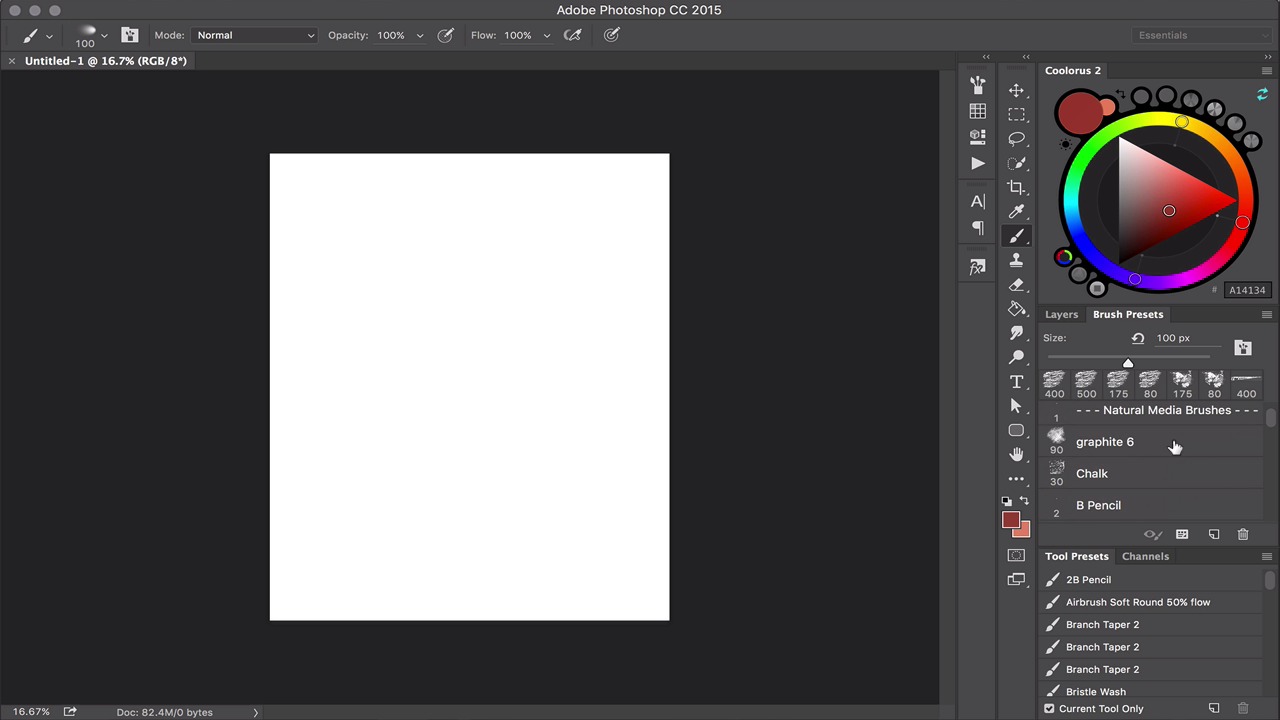Select the Tool Presets tab

coord(1077,556)
